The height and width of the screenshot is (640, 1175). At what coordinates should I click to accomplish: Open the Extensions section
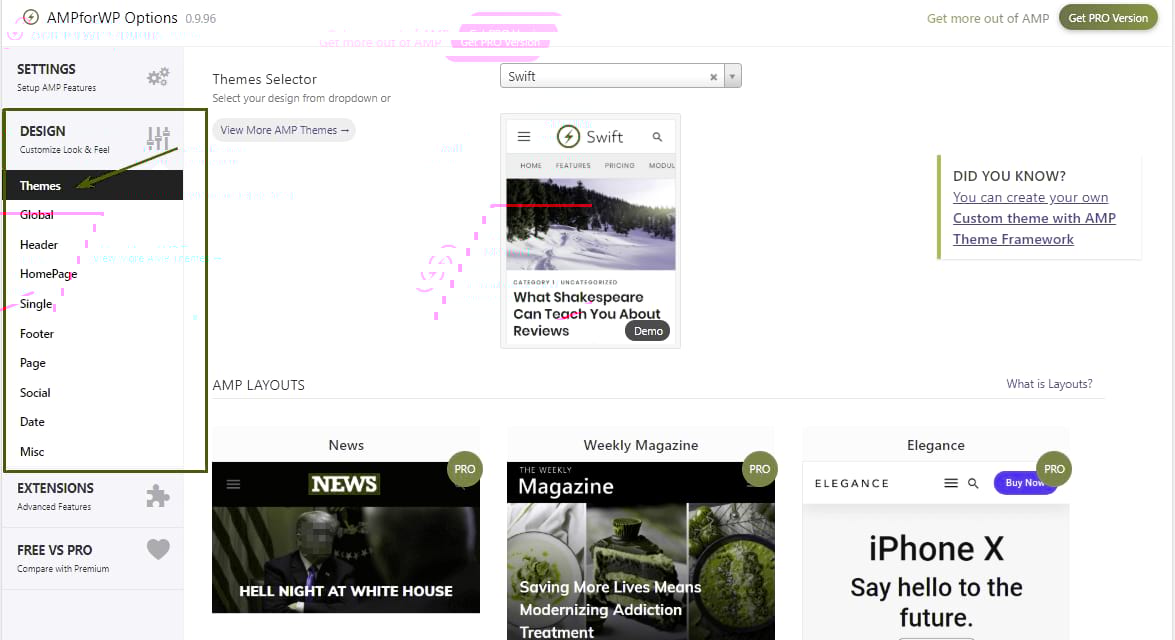pos(93,496)
